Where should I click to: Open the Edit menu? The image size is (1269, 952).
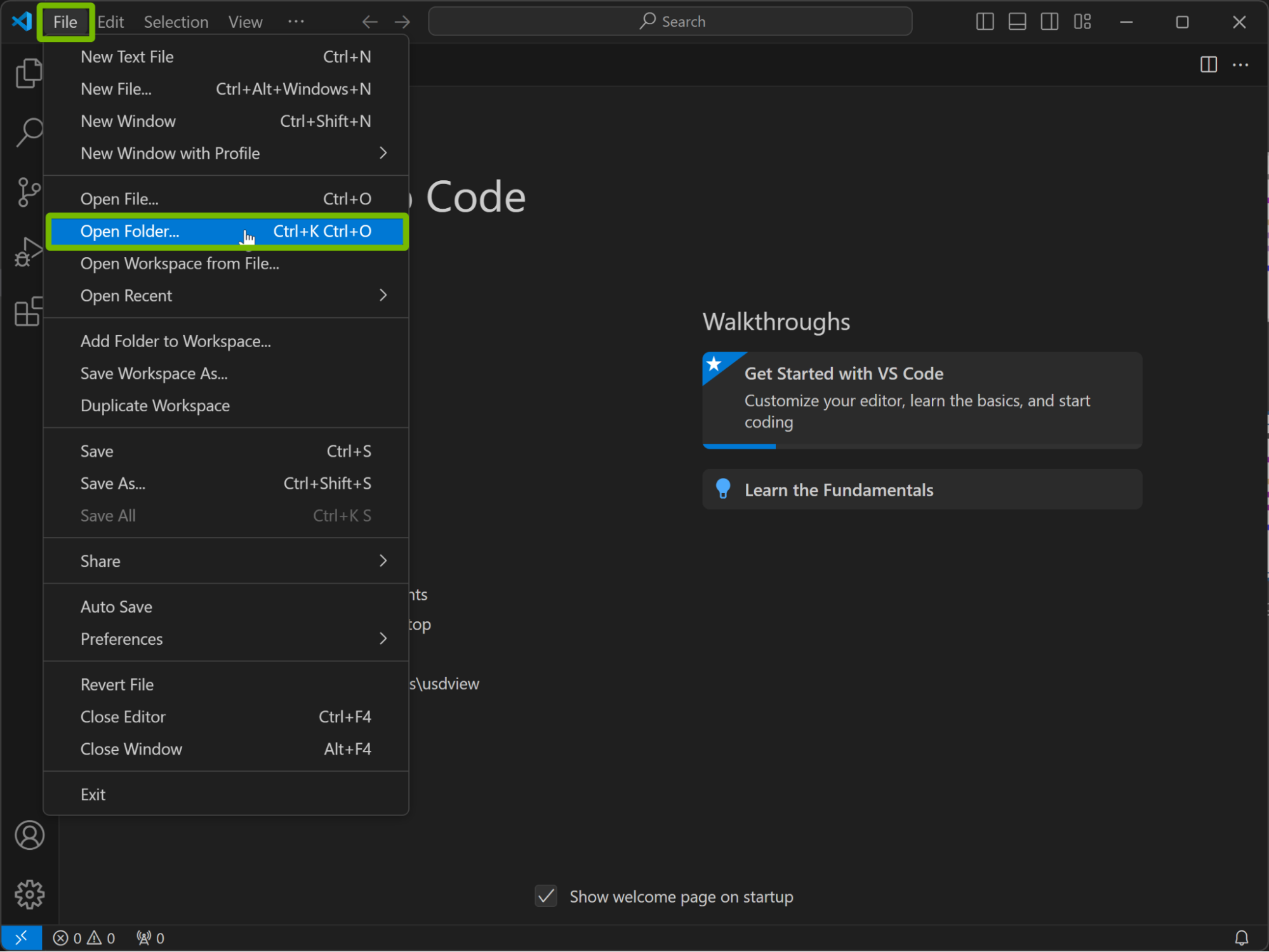coord(110,22)
